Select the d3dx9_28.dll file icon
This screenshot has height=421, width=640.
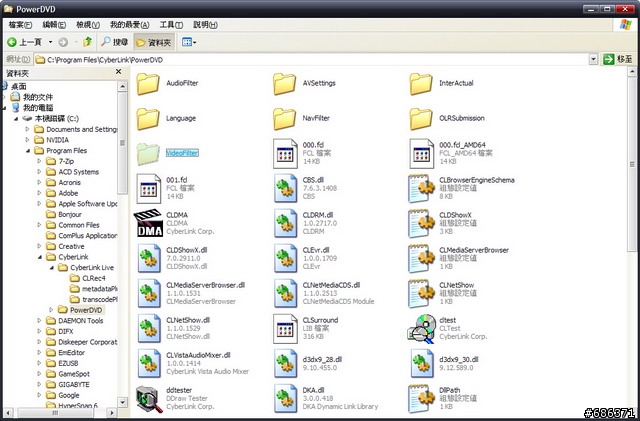[x=285, y=363]
